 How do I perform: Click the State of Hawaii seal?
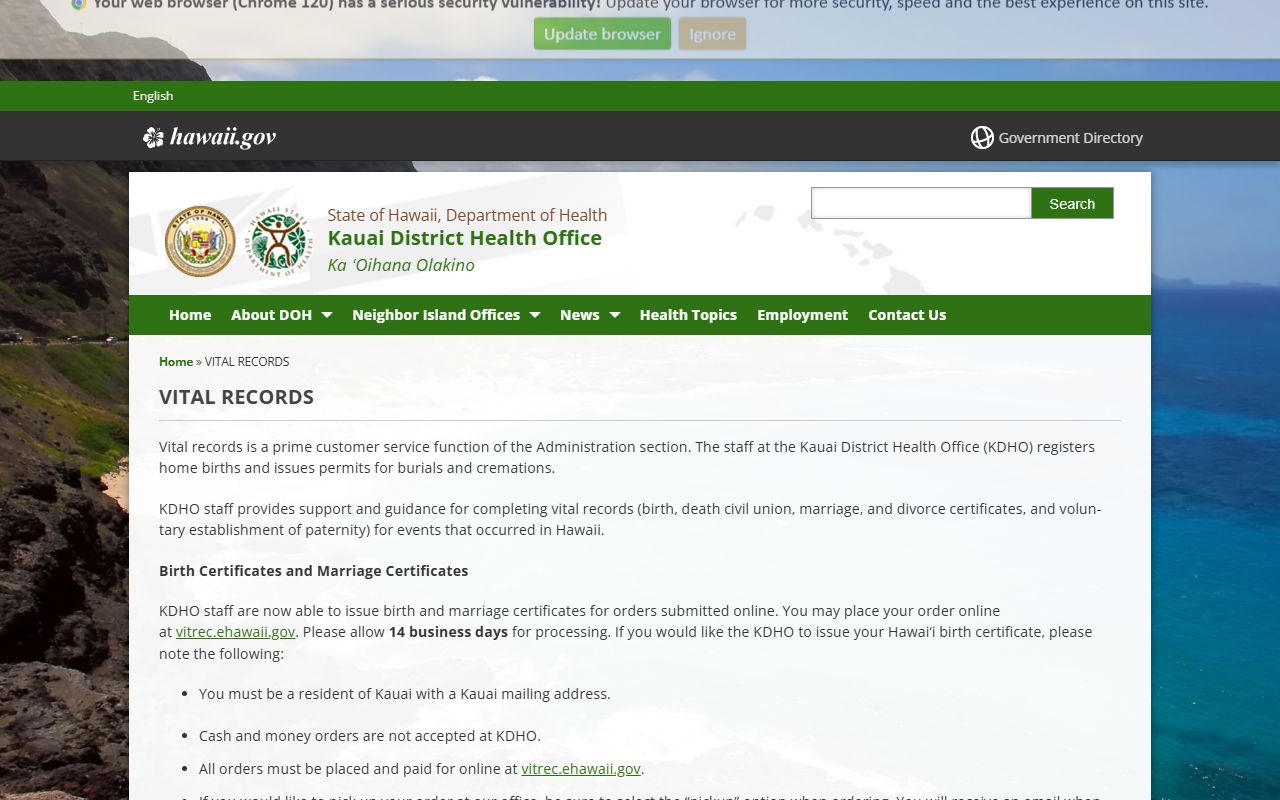[200, 242]
